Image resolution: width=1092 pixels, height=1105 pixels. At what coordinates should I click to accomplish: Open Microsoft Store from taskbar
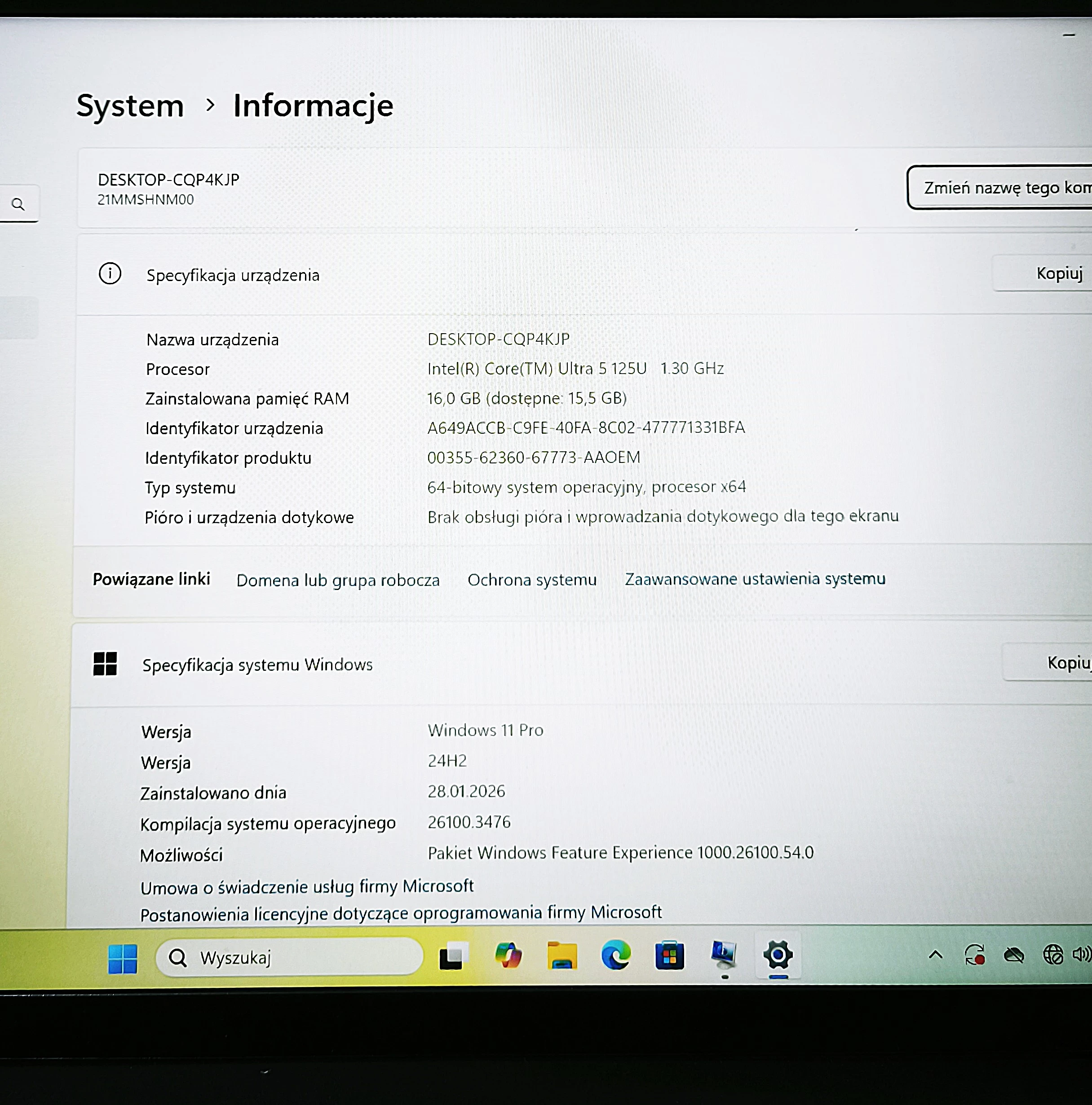(x=670, y=955)
